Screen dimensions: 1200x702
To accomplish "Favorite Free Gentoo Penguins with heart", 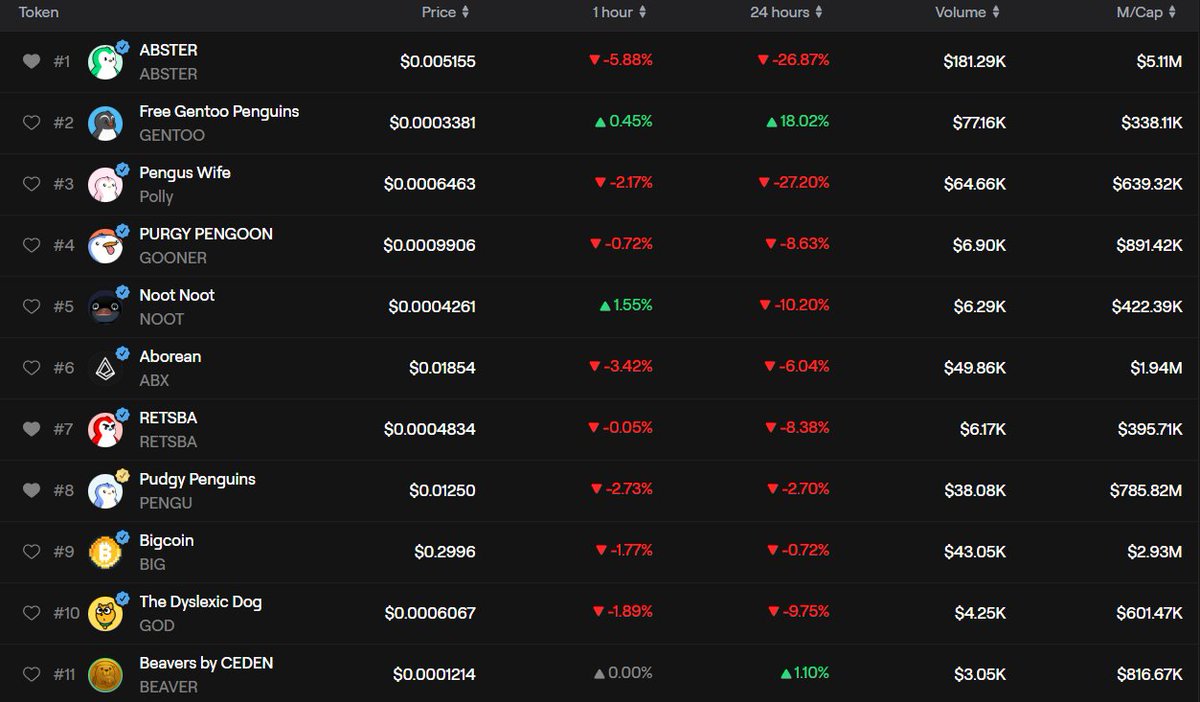I will tap(31, 123).
